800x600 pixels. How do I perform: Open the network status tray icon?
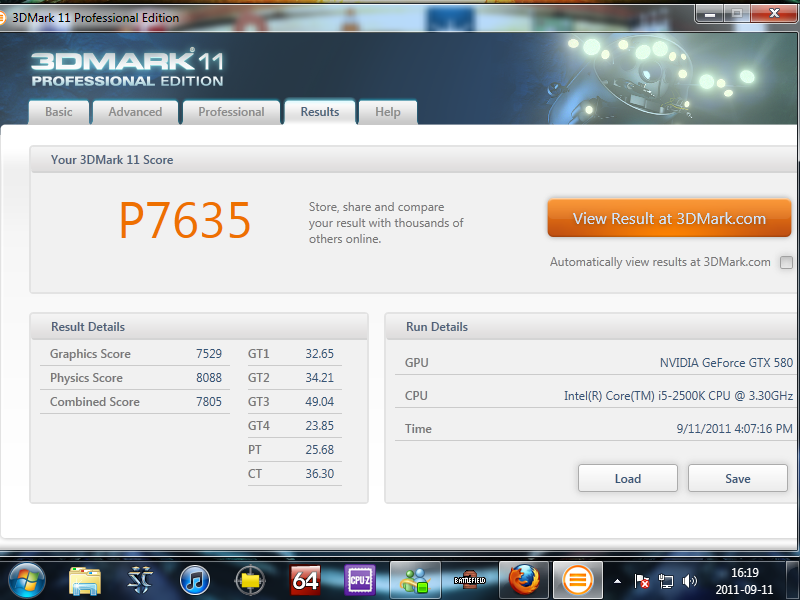(x=665, y=581)
